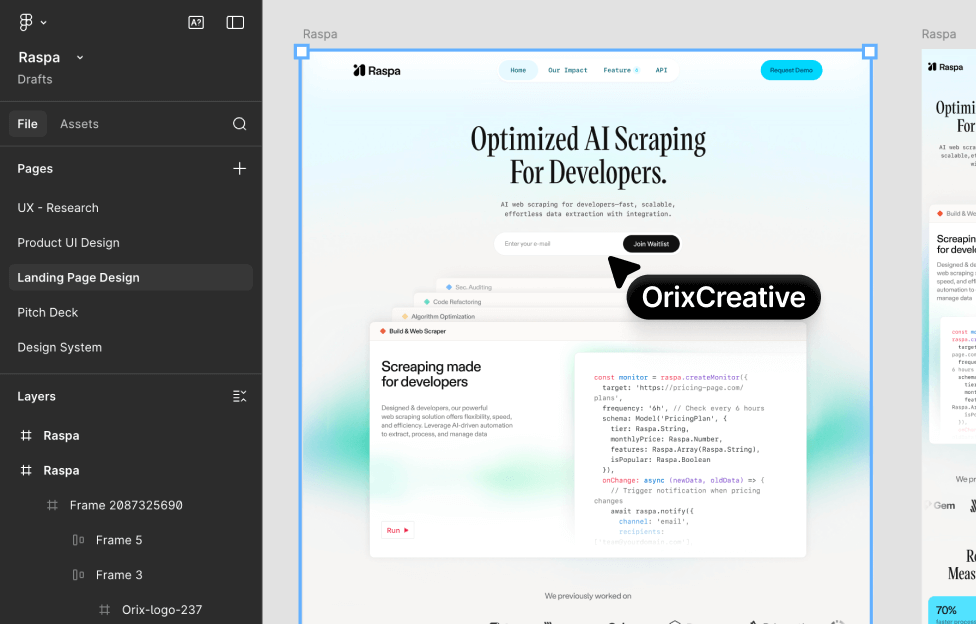Click the Home nav item in design

click(x=518, y=70)
